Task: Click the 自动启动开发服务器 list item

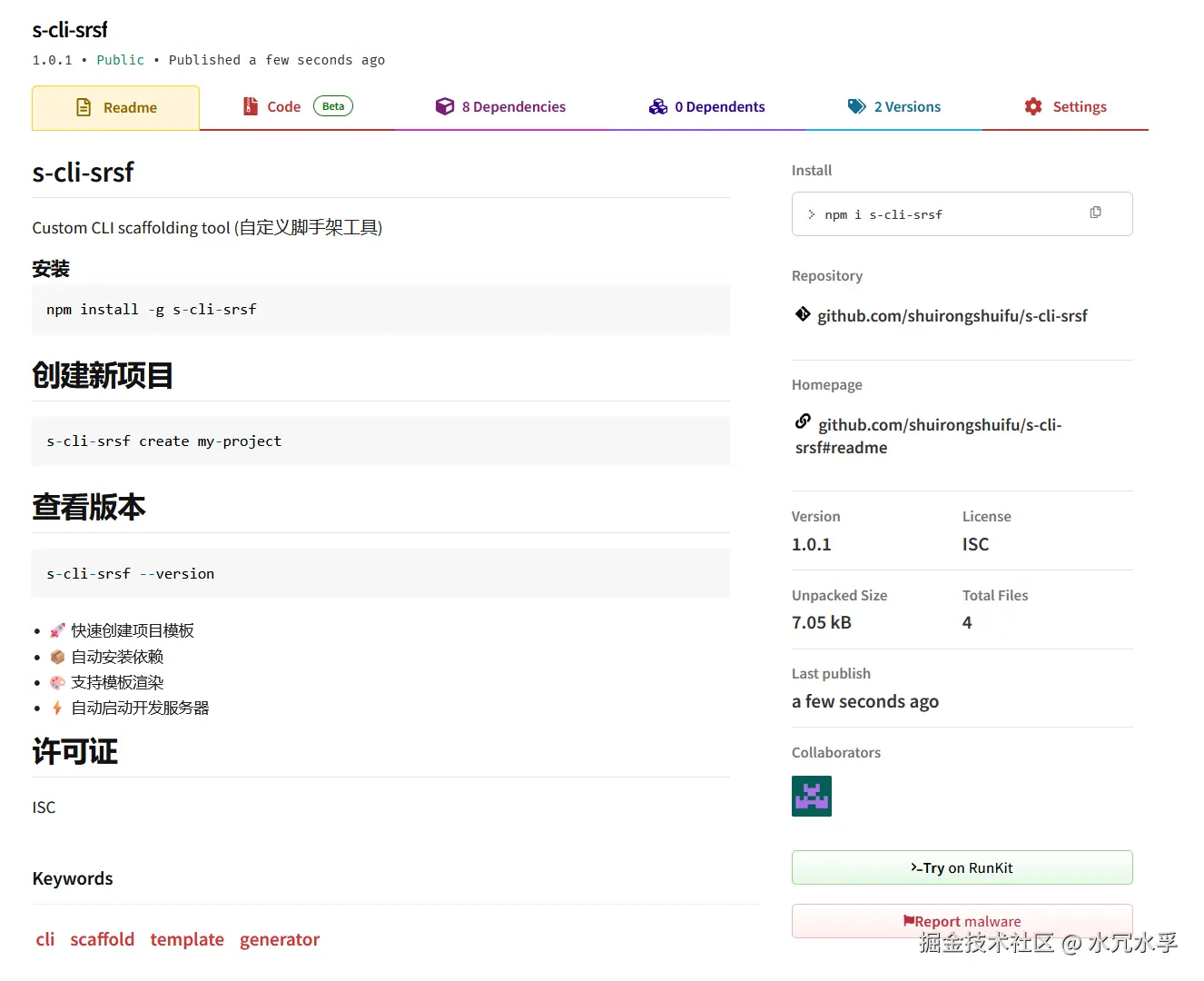Action: tap(130, 708)
